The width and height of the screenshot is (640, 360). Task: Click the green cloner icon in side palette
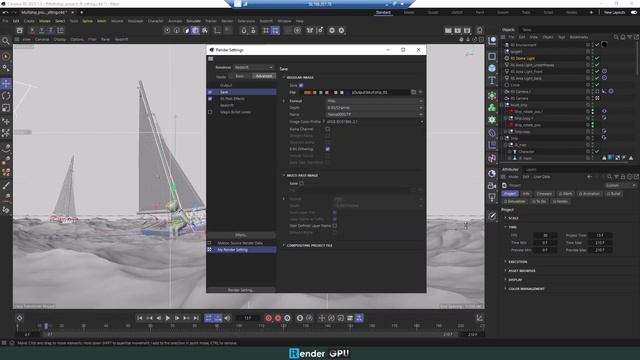[x=492, y=108]
